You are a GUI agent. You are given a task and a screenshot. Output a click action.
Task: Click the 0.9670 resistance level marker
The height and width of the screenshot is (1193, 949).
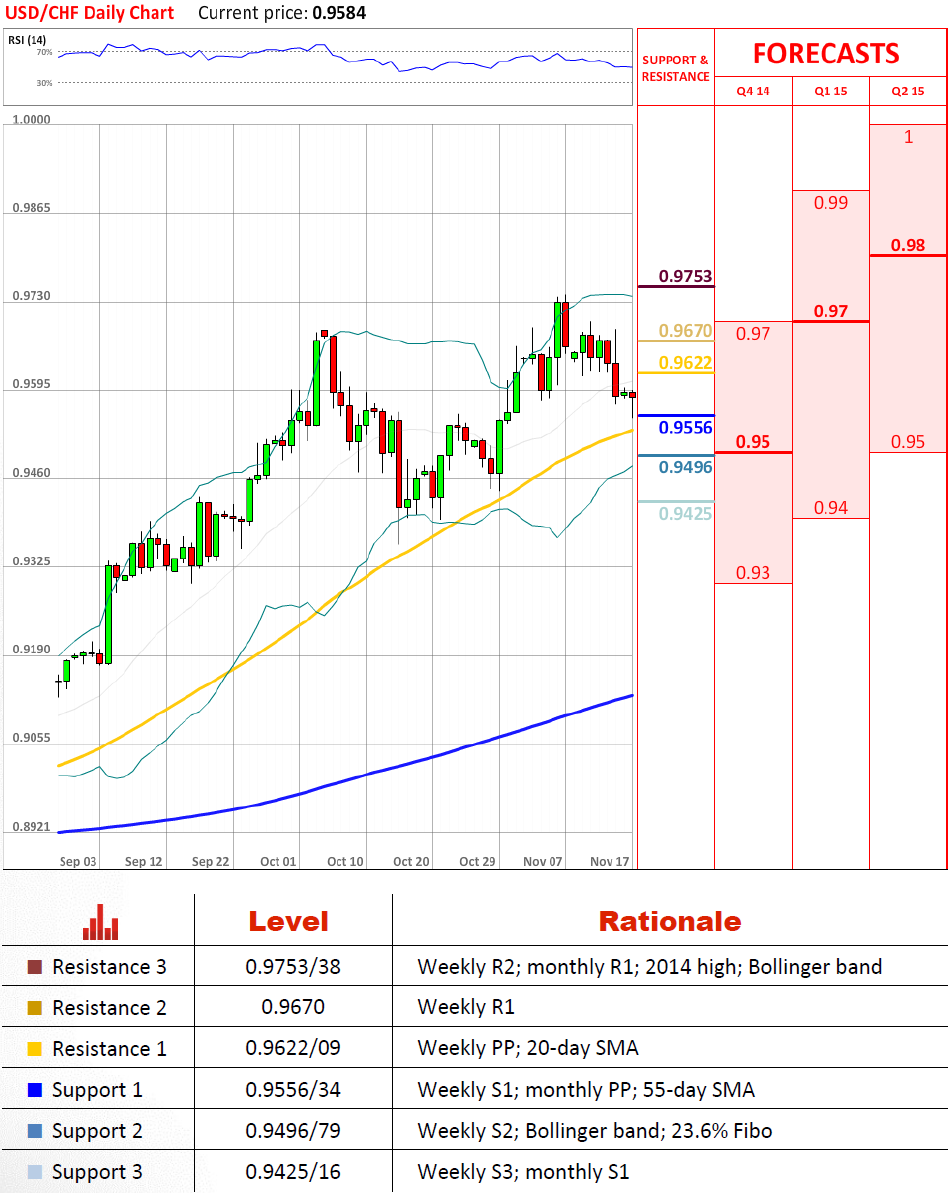685,331
